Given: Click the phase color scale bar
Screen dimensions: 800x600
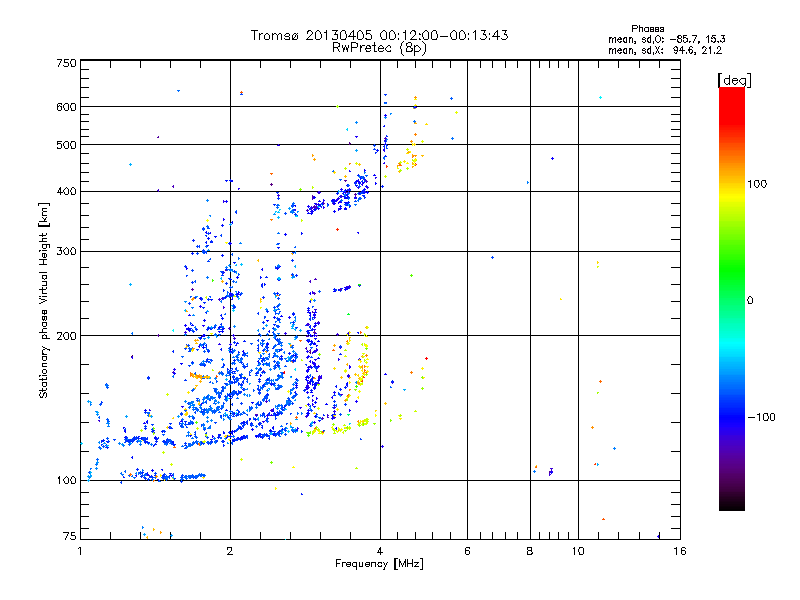Looking at the screenshot, I should 732,298.
